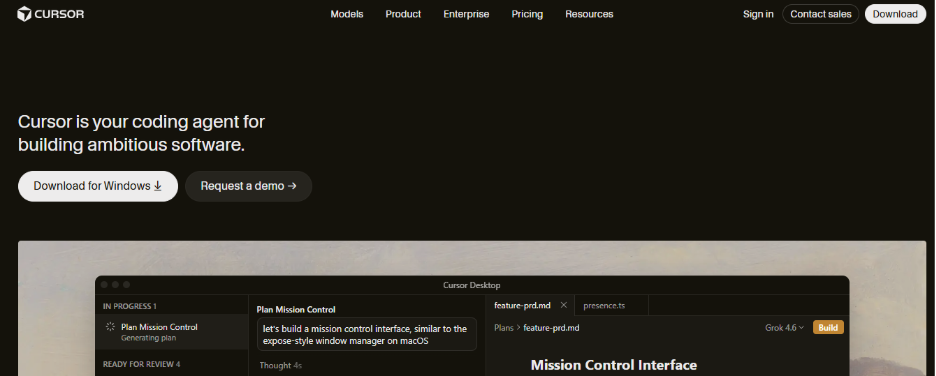This screenshot has width=936, height=376.
Task: Click the READY FOR REVIEW 4 heading
Action: click(x=141, y=364)
